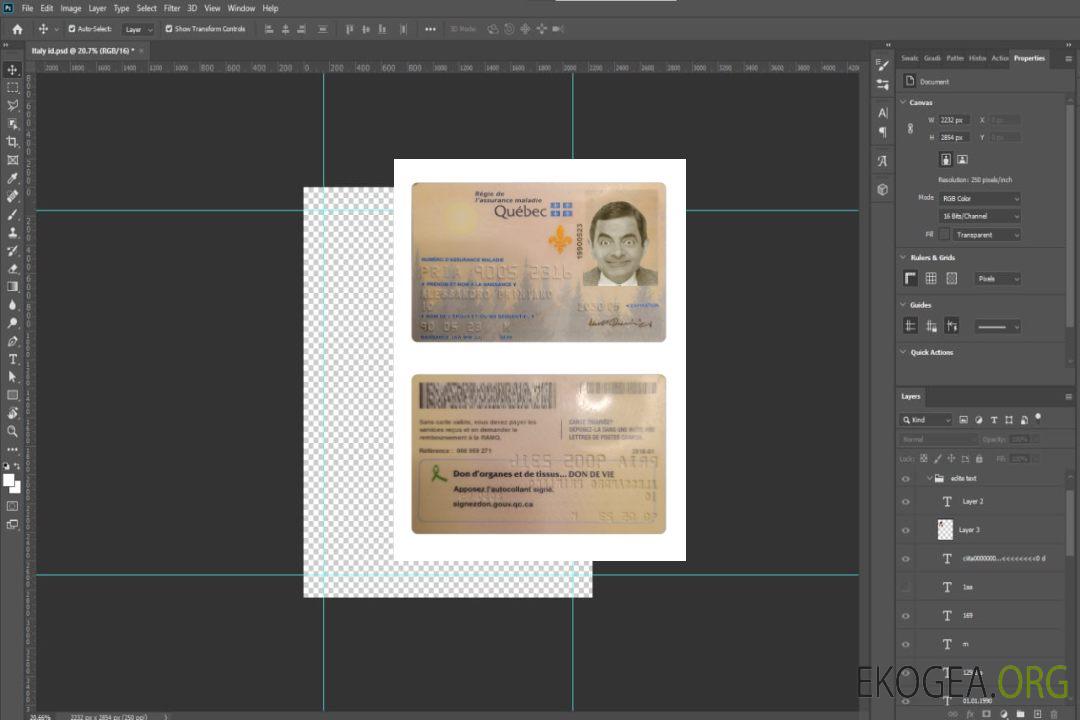Select the Crop tool
The image size is (1080, 720).
(13, 142)
